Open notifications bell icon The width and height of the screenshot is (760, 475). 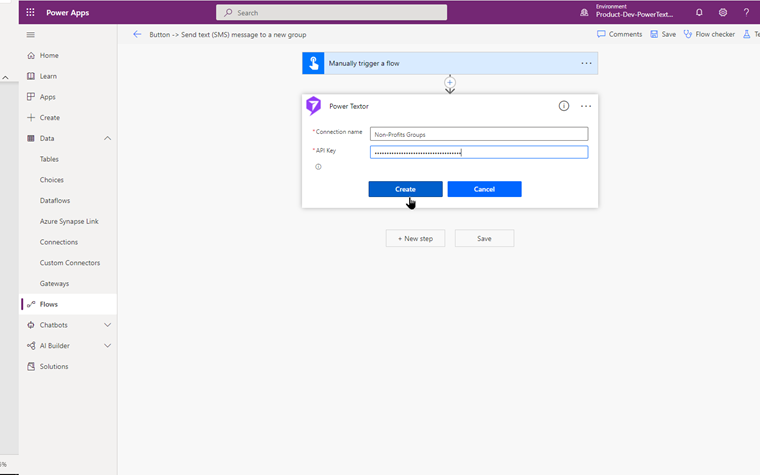(699, 13)
